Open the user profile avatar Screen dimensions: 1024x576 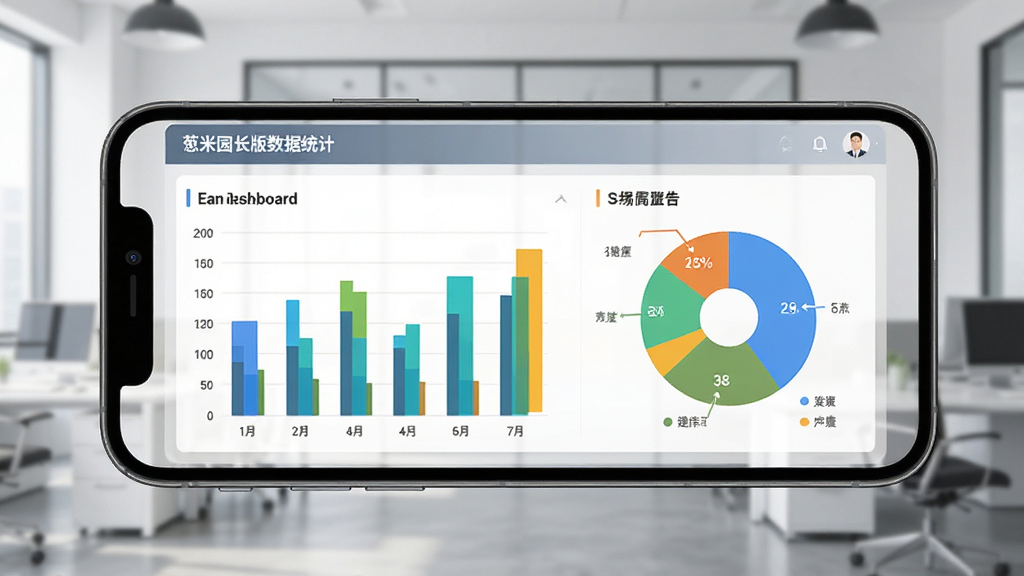(x=856, y=144)
